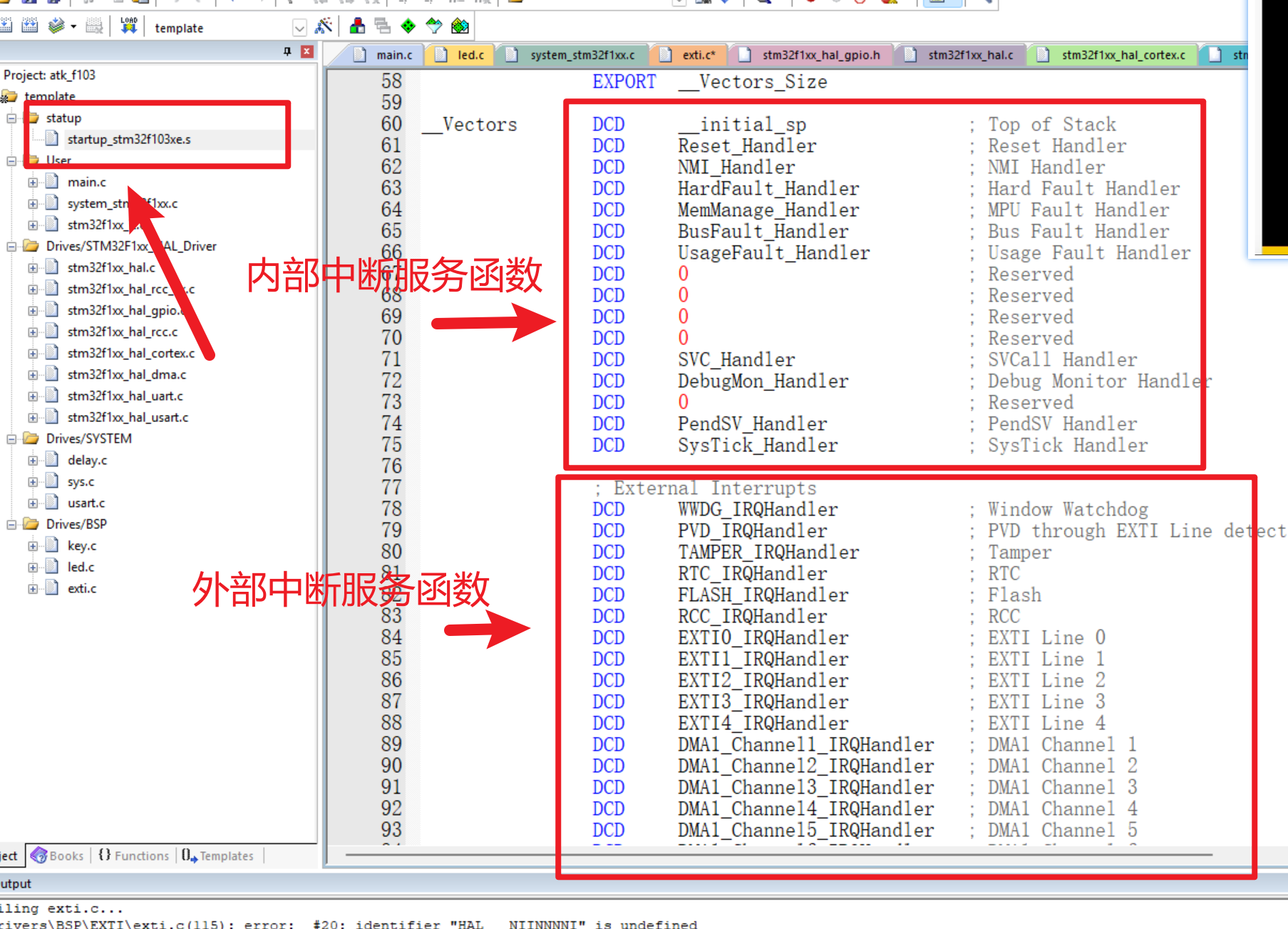Open the template target combo box
This screenshot has height=929, width=1288.
pyautogui.click(x=230, y=28)
